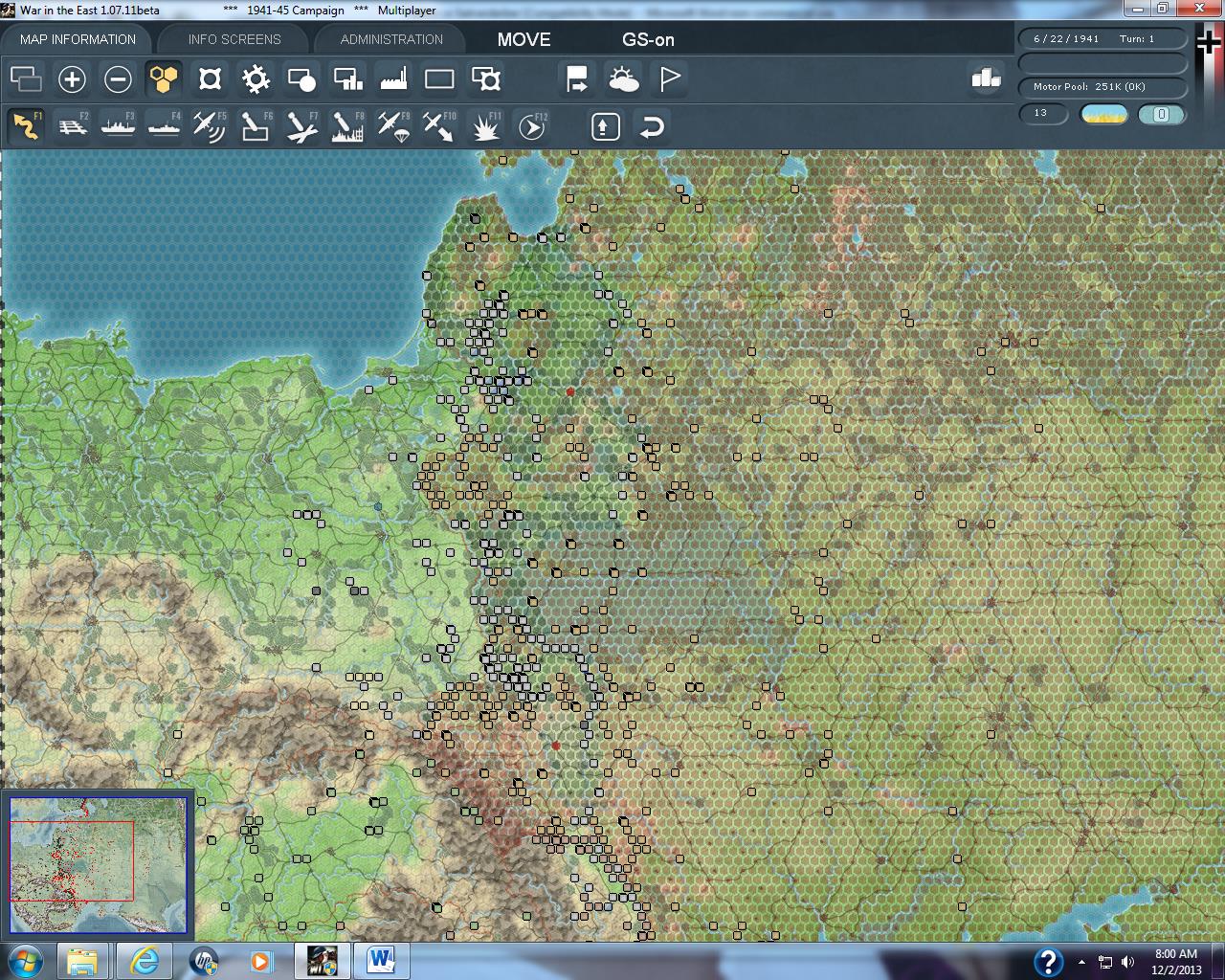This screenshot has width=1225, height=980.
Task: Toggle the factory locations display
Action: pyautogui.click(x=393, y=78)
